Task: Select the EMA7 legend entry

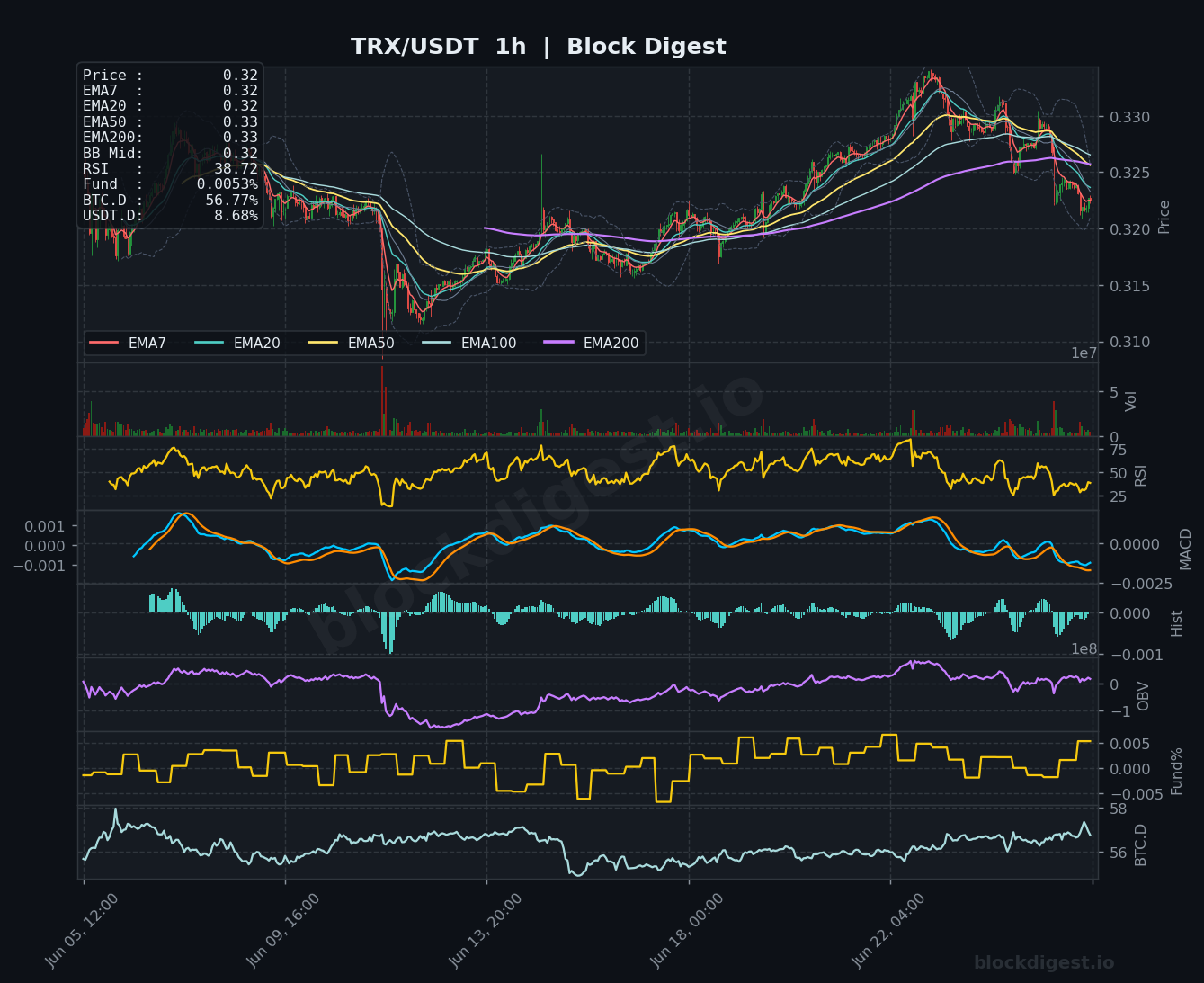Action: point(128,343)
